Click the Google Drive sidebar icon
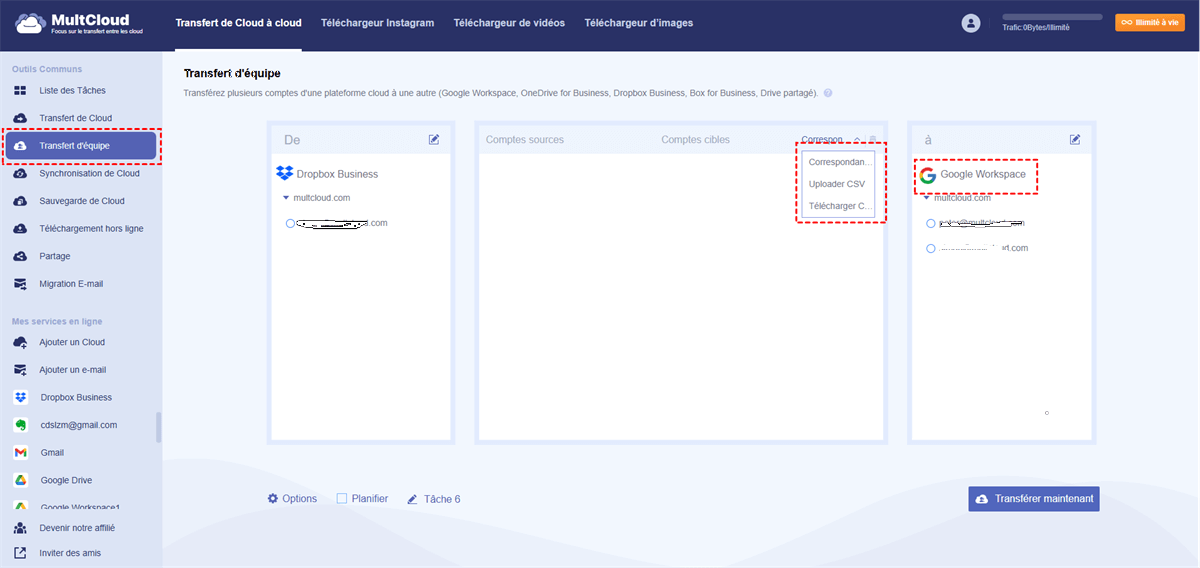Image resolution: width=1200 pixels, height=568 pixels. tap(20, 480)
